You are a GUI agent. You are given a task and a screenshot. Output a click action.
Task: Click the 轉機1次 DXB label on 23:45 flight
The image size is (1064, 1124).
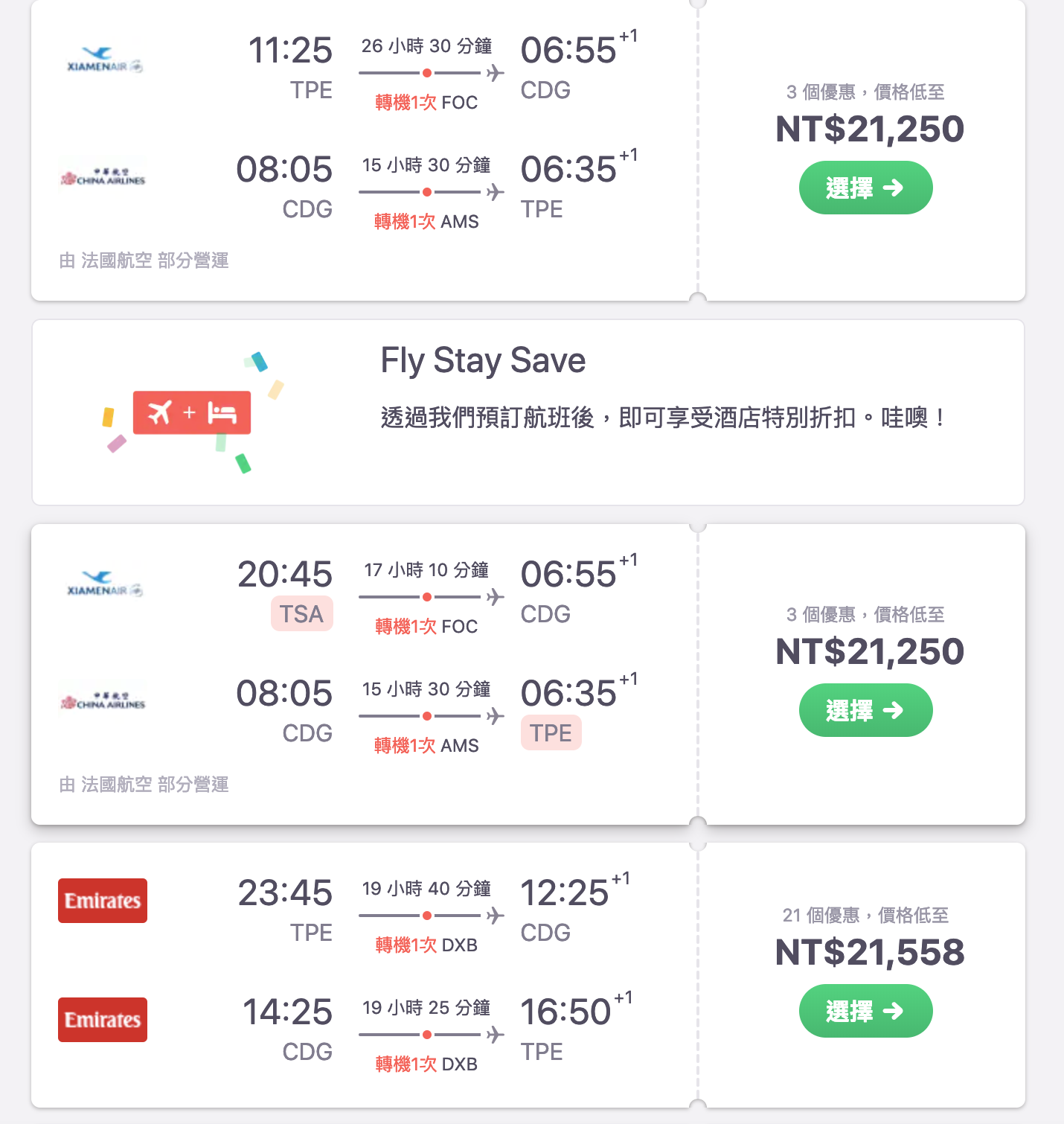(426, 945)
